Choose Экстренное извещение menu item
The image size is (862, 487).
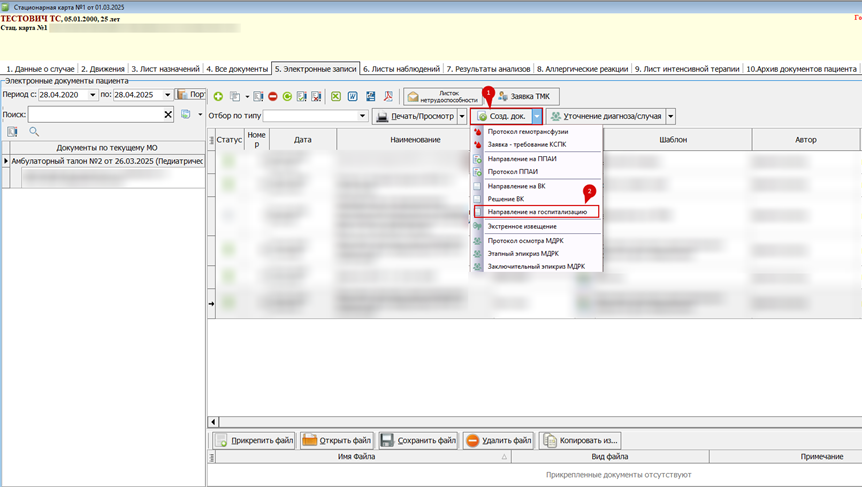(x=537, y=226)
